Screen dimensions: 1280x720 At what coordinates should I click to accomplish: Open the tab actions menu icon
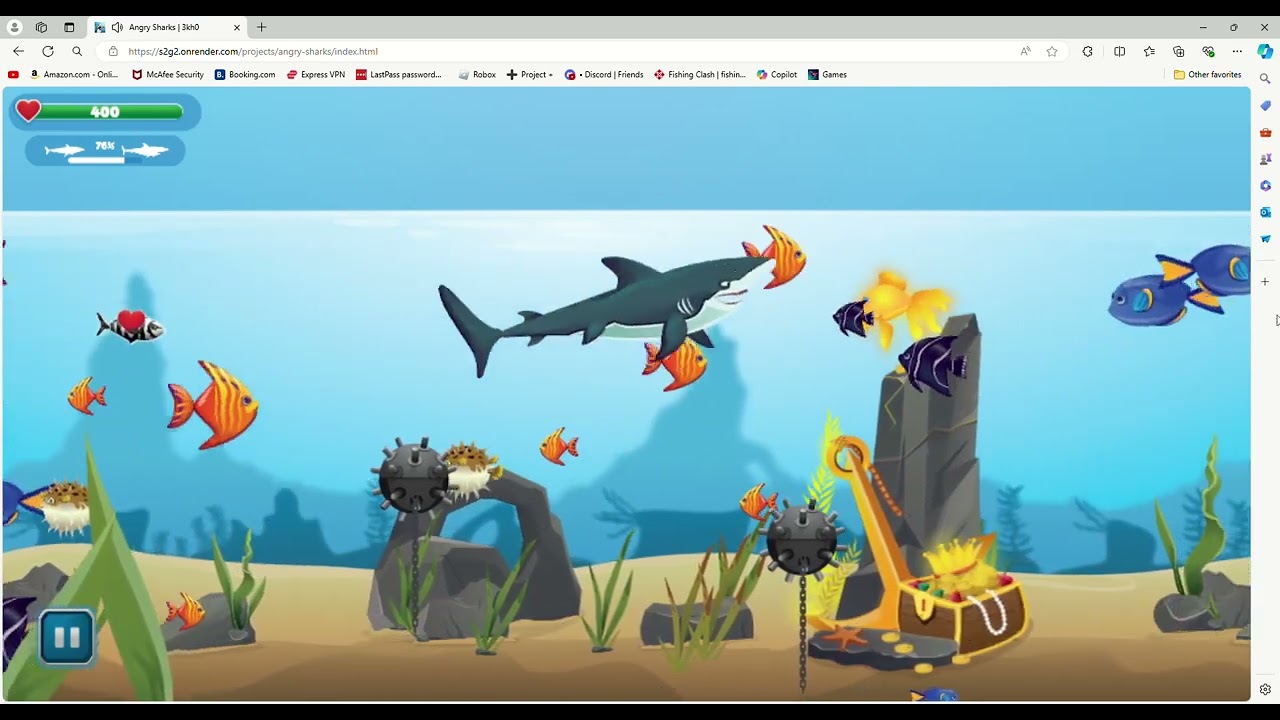click(69, 27)
